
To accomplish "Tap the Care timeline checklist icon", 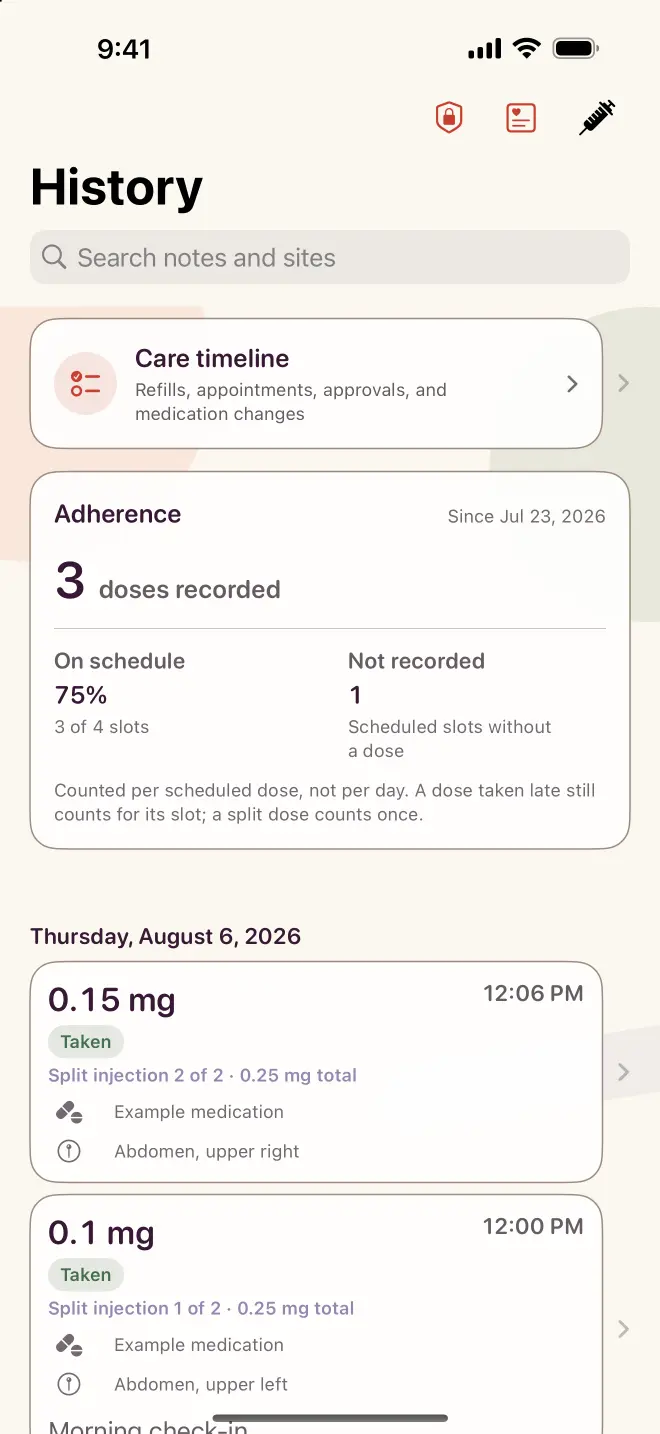I will click(86, 384).
